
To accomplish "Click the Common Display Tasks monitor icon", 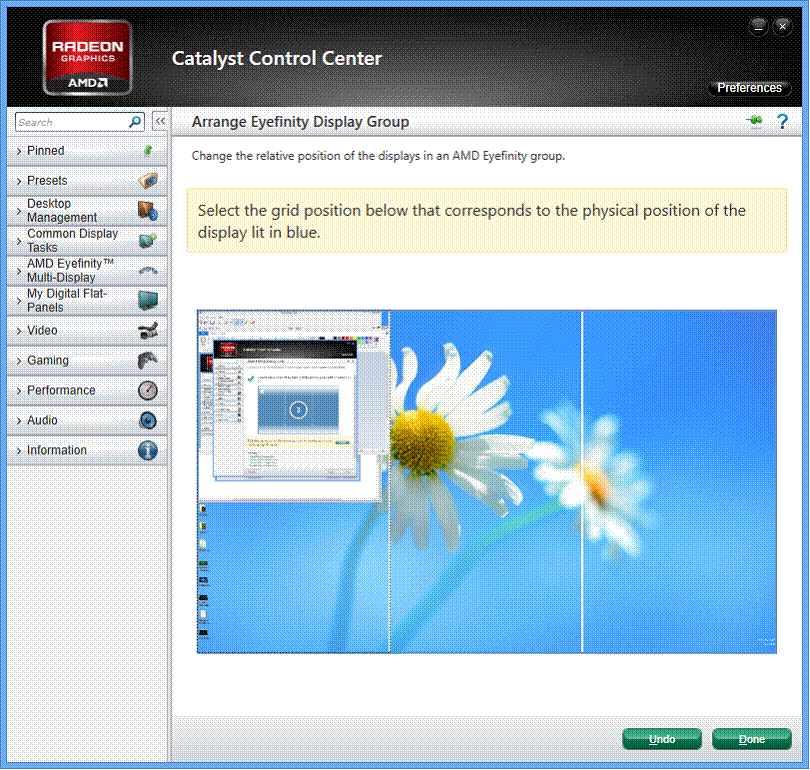I will [x=148, y=241].
